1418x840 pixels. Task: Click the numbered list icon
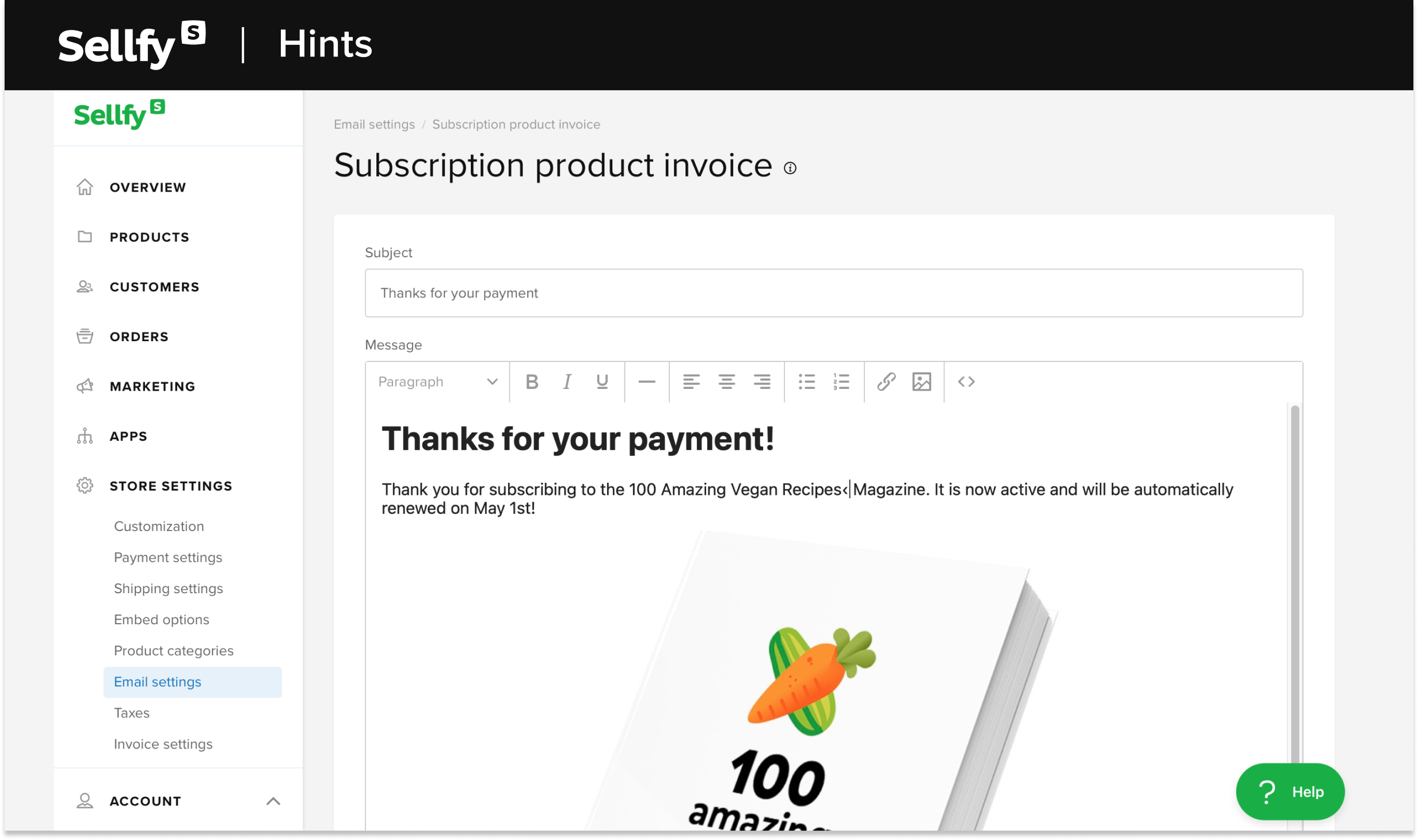pyautogui.click(x=842, y=381)
